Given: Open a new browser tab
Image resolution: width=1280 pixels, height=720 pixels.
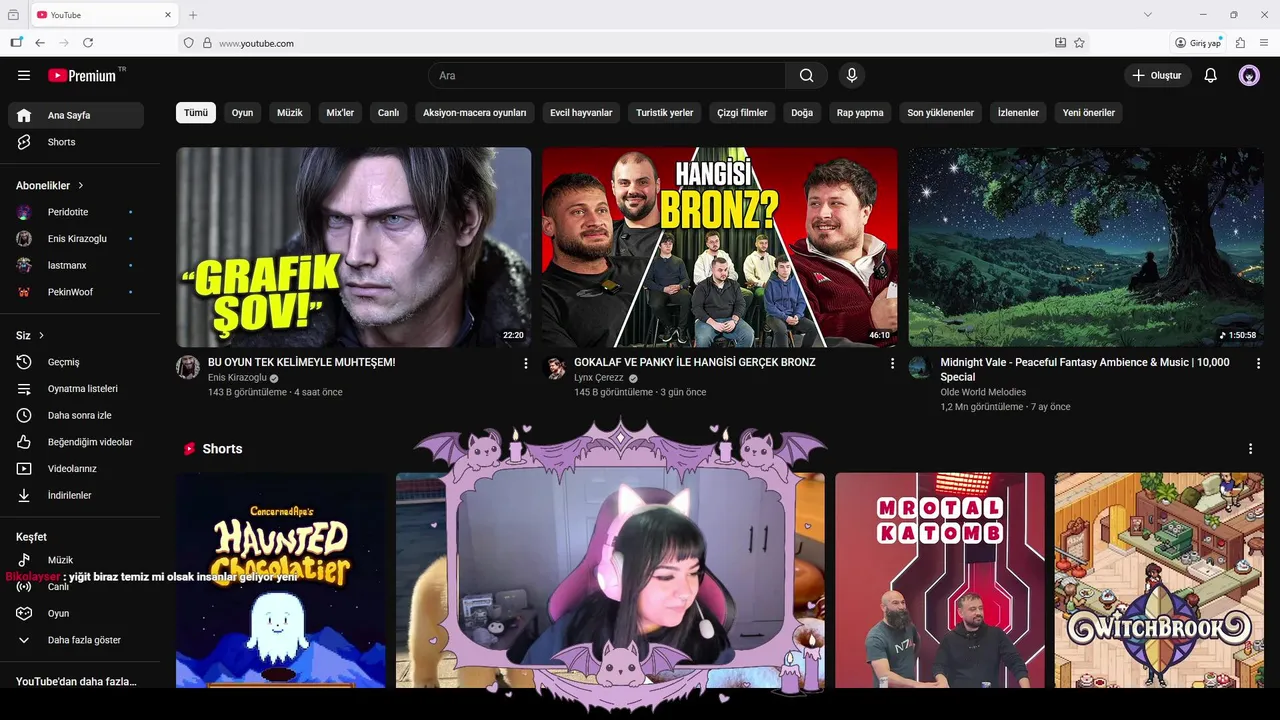Looking at the screenshot, I should (193, 15).
